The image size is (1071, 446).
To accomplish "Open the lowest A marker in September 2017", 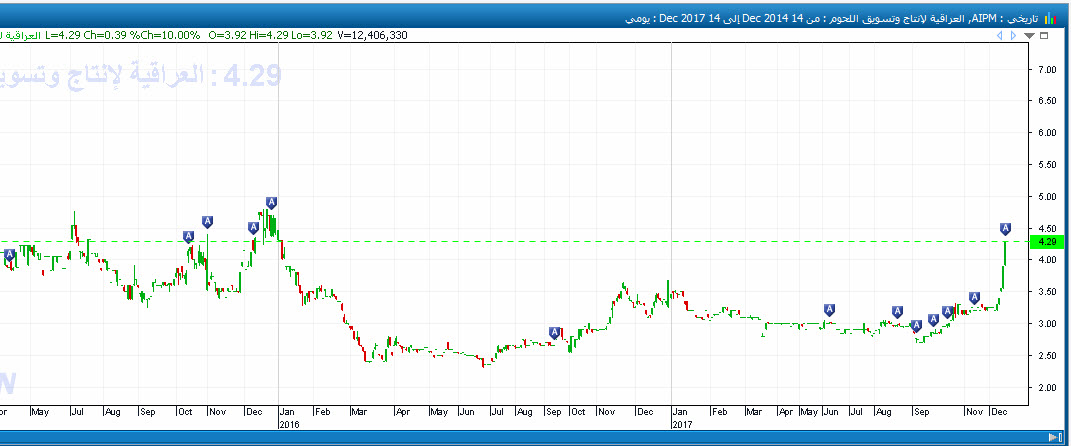I will pos(917,326).
